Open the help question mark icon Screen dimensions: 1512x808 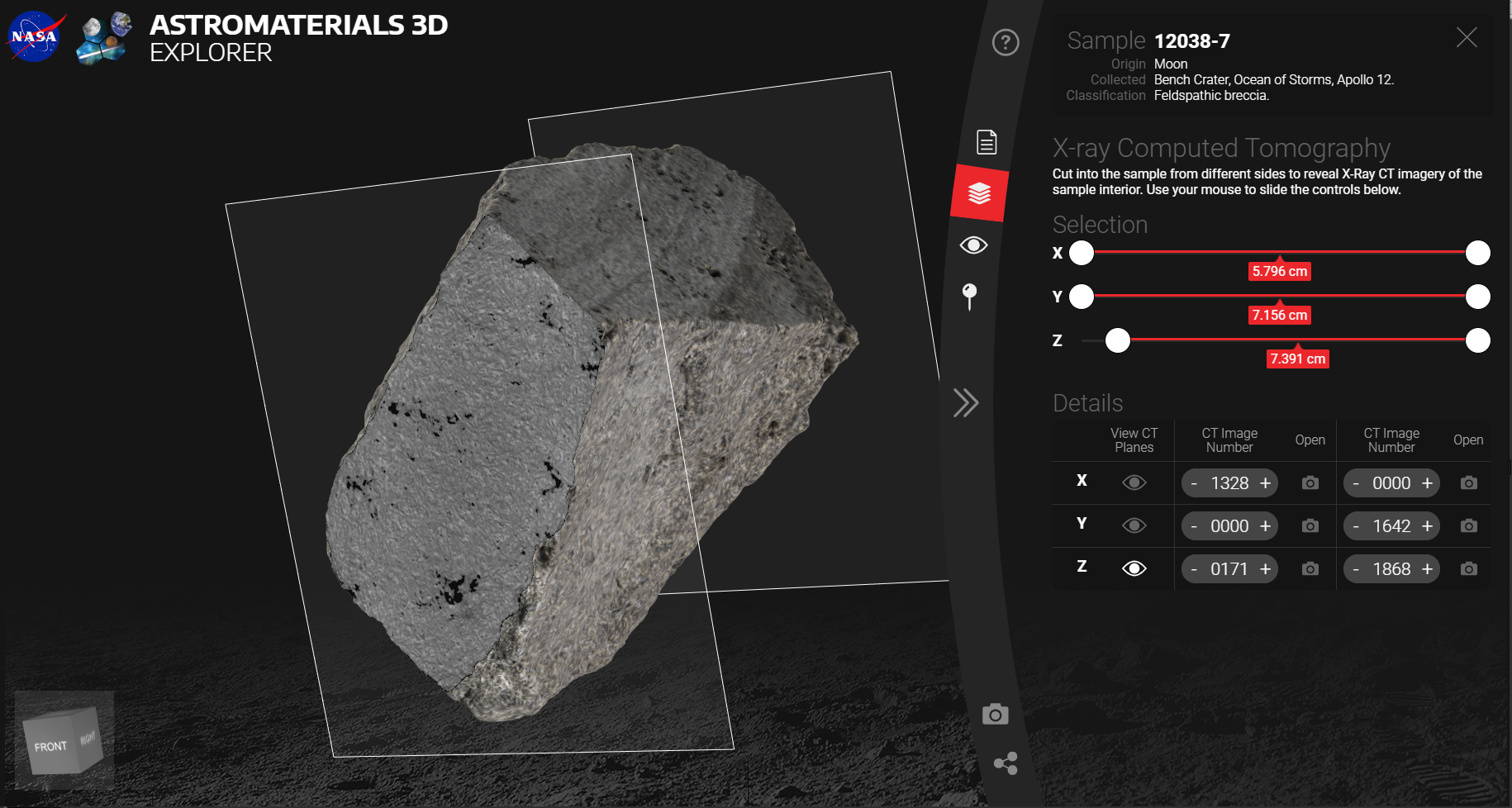point(1006,42)
